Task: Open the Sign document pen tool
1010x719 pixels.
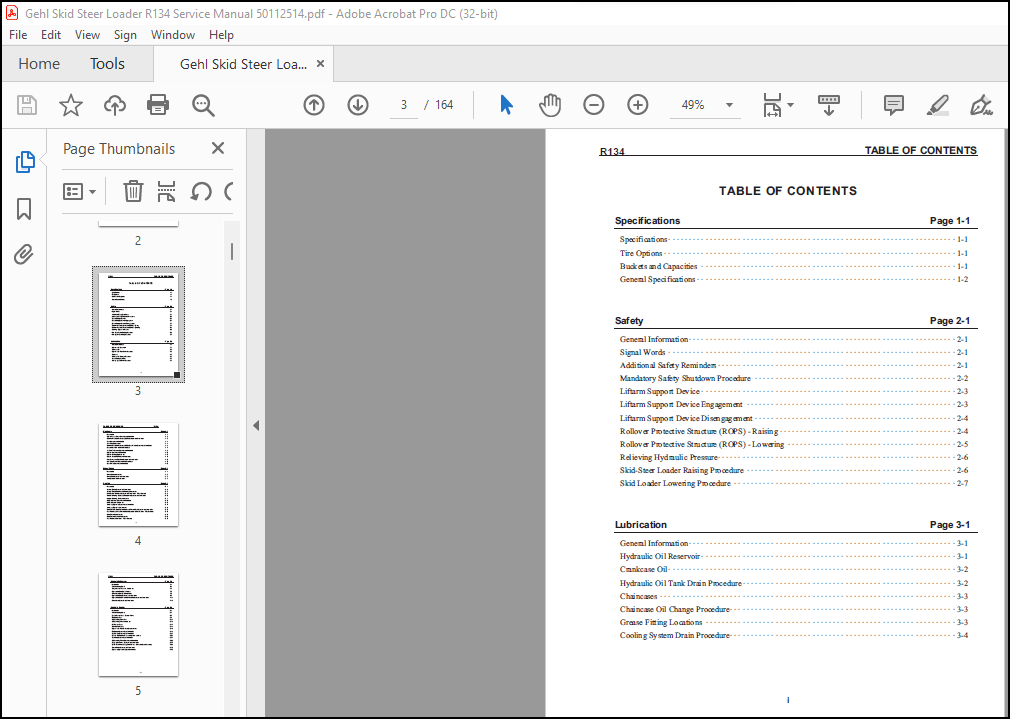Action: pyautogui.click(x=980, y=105)
